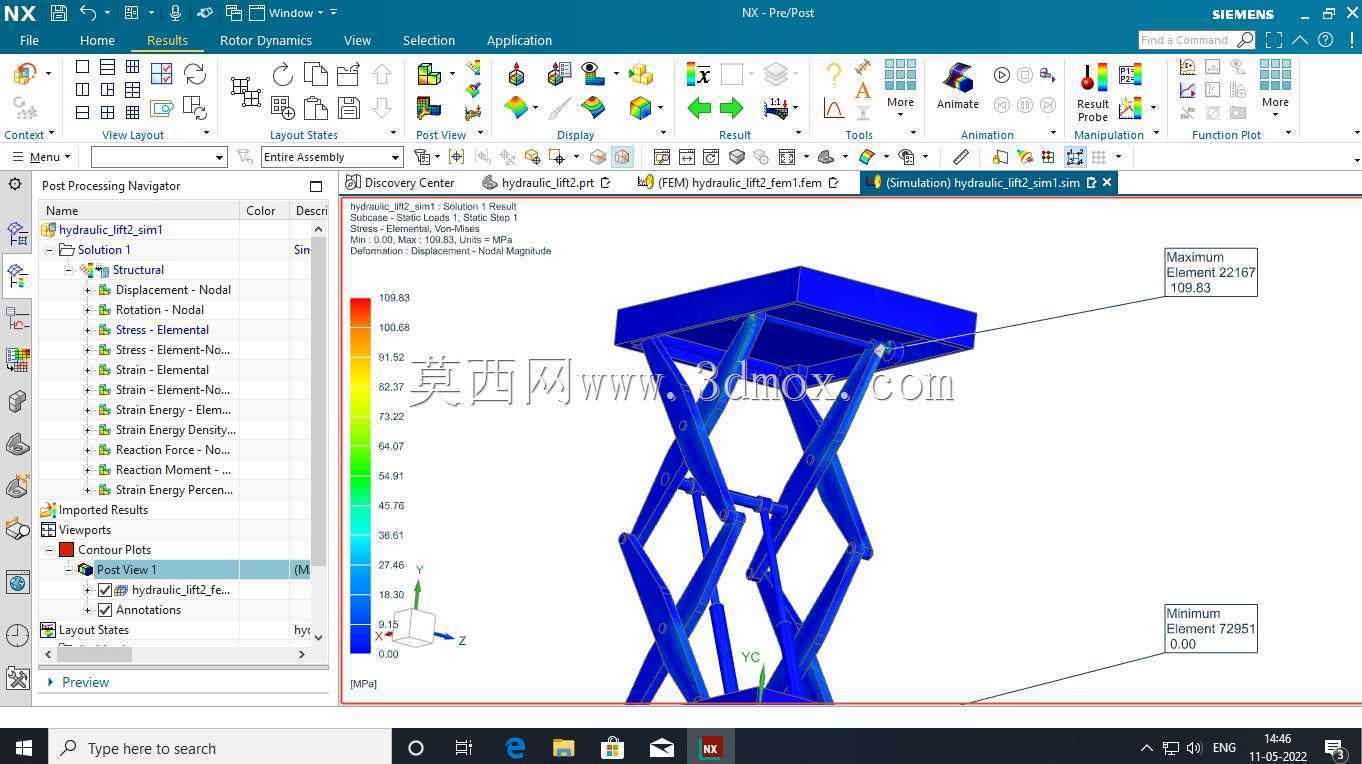Open the File menu

point(29,40)
